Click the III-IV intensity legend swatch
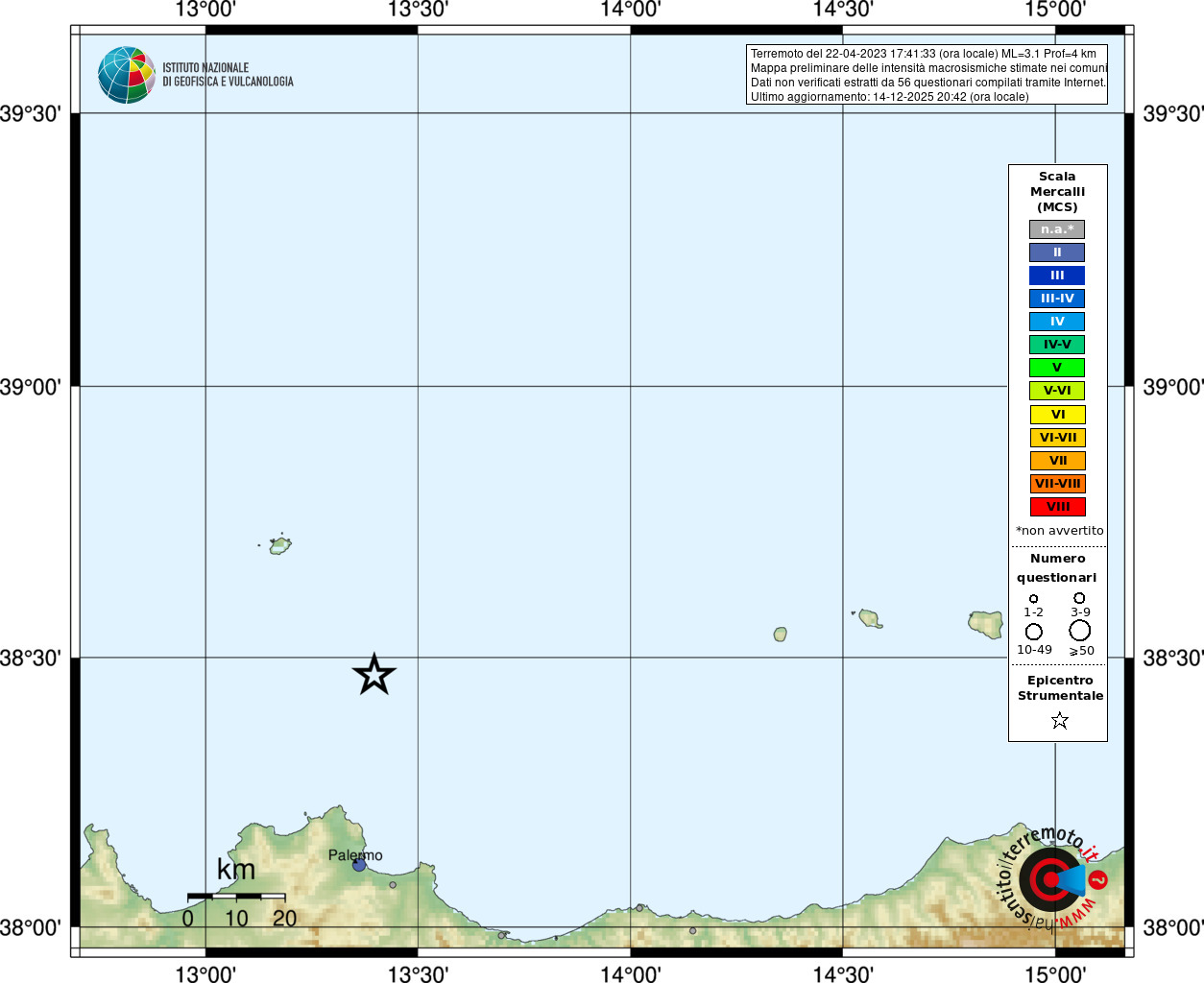 tap(1057, 299)
